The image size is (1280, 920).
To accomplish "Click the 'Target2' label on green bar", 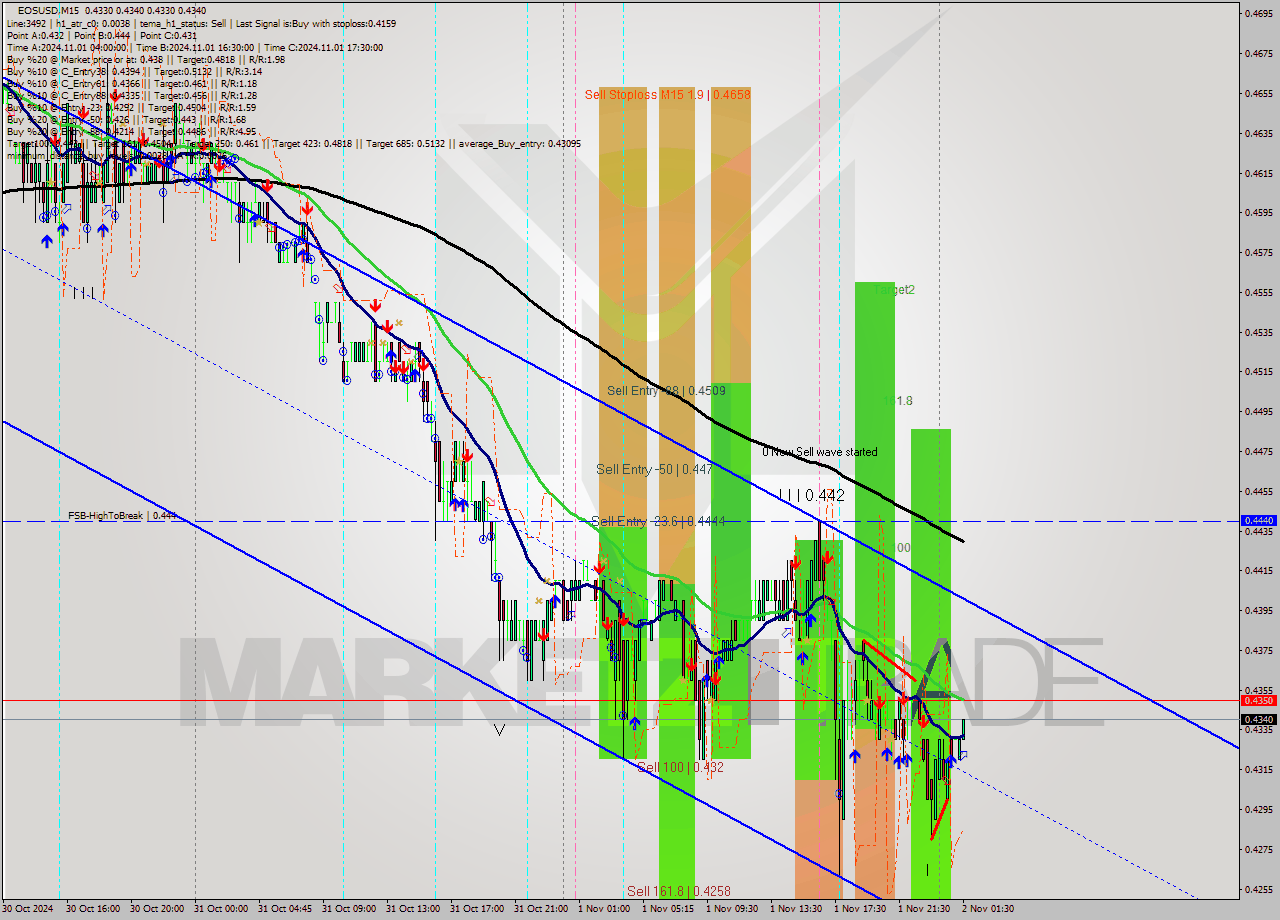I will point(894,290).
